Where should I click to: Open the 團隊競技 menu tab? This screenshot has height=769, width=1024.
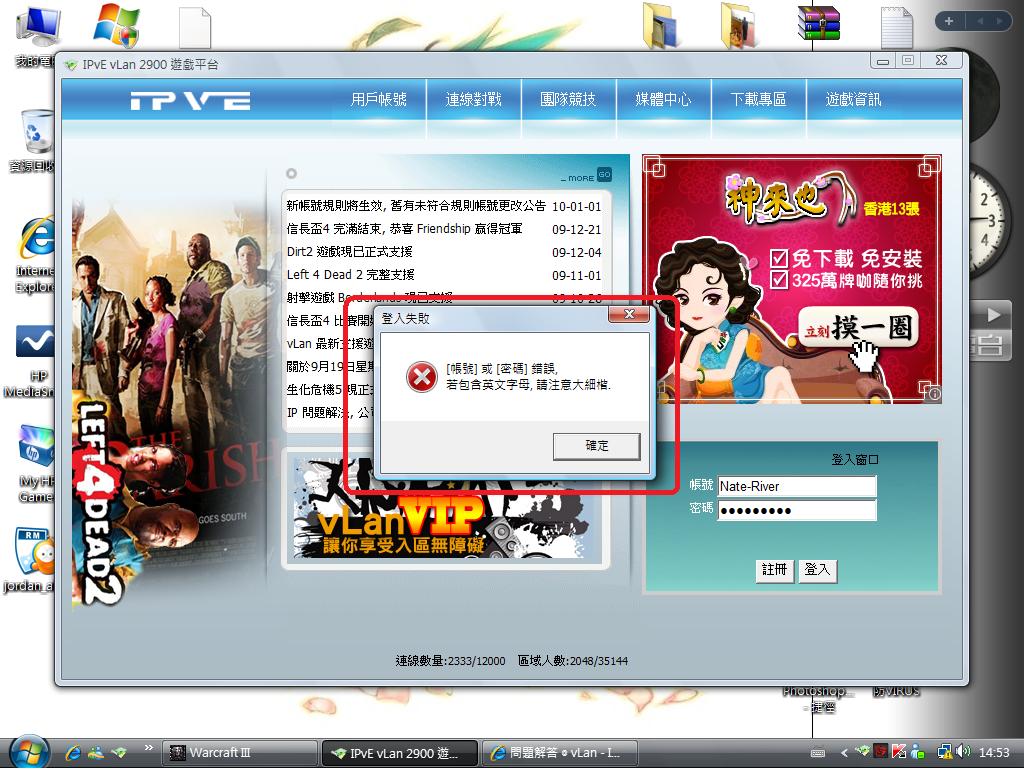coord(568,99)
